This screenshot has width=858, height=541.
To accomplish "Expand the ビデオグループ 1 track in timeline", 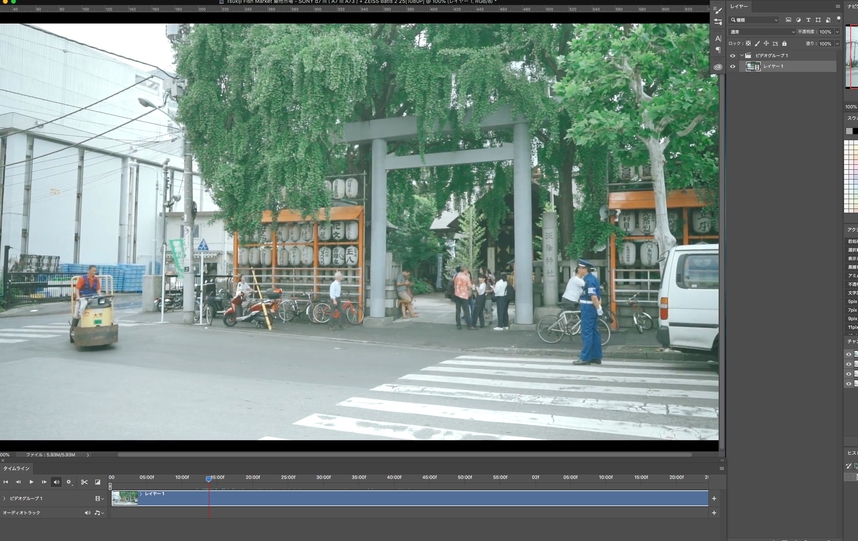I will coord(4,498).
